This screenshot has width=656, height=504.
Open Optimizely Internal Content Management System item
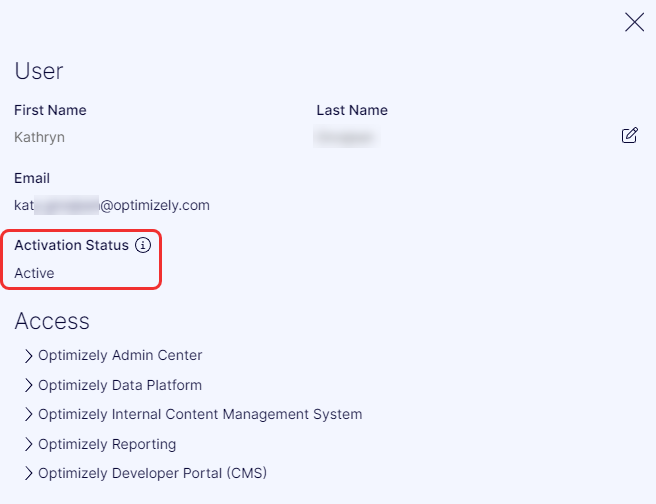[200, 414]
